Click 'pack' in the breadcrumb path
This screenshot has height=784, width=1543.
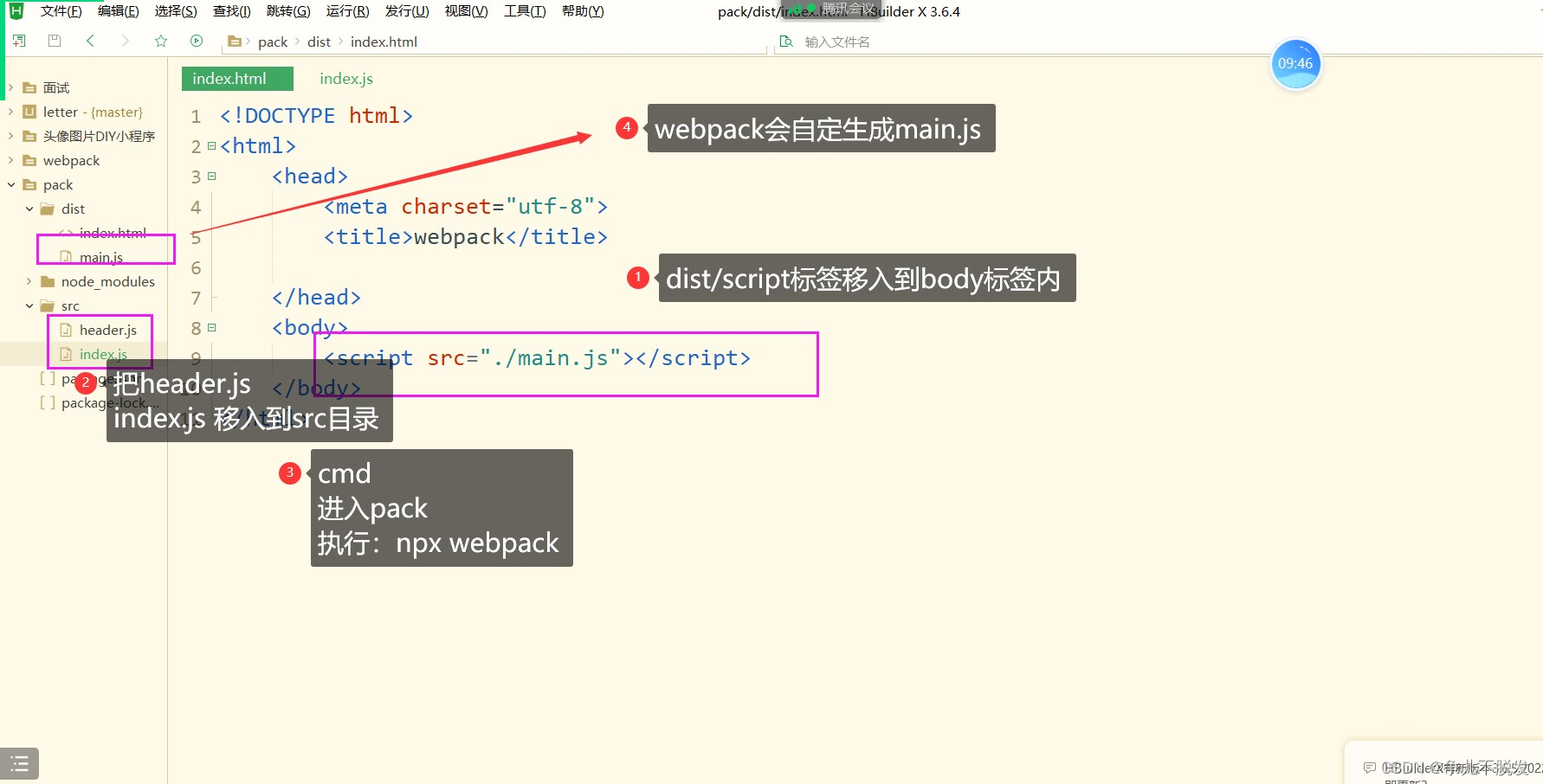(x=273, y=42)
